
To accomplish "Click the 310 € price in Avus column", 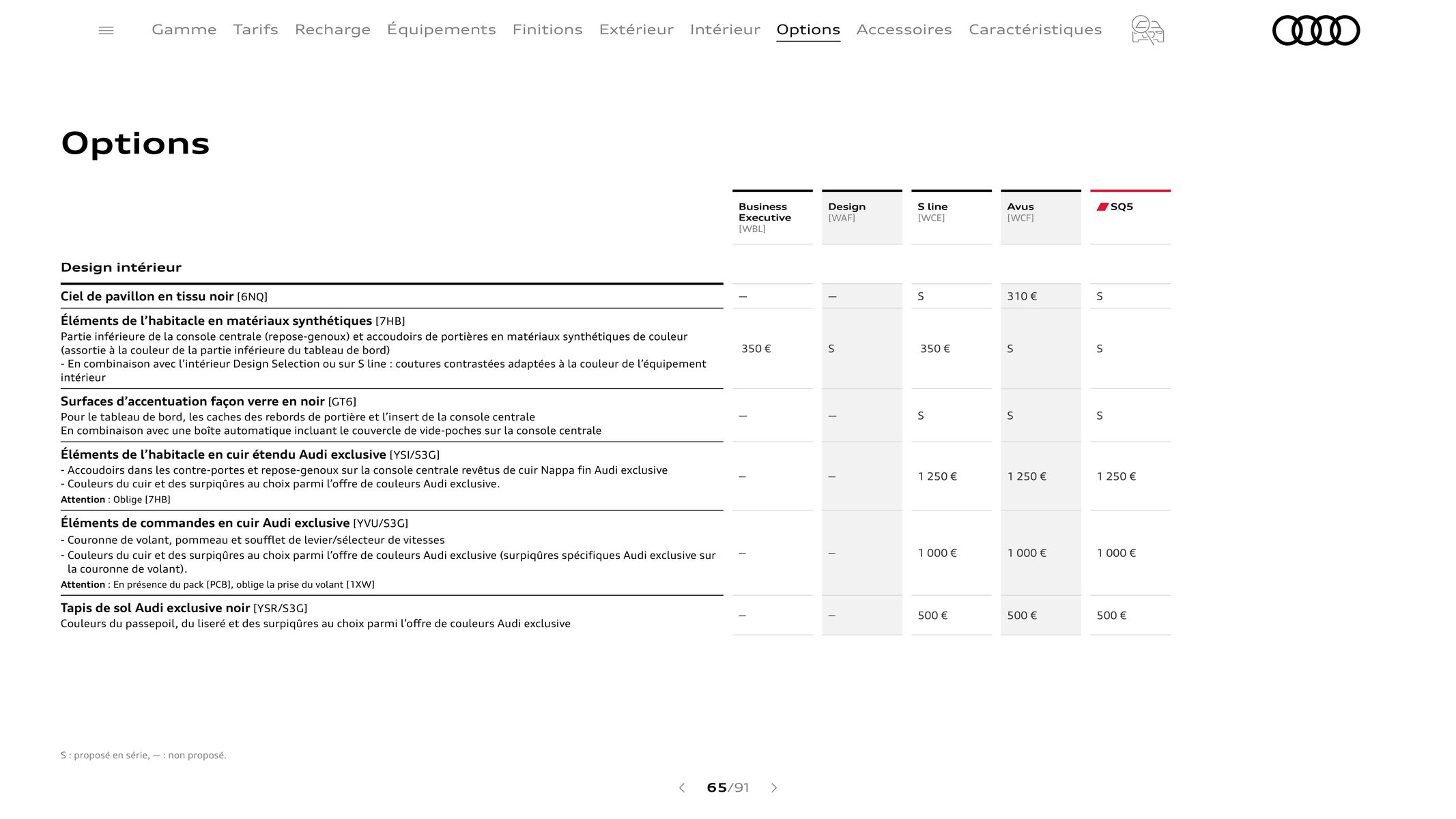I will click(x=1022, y=296).
